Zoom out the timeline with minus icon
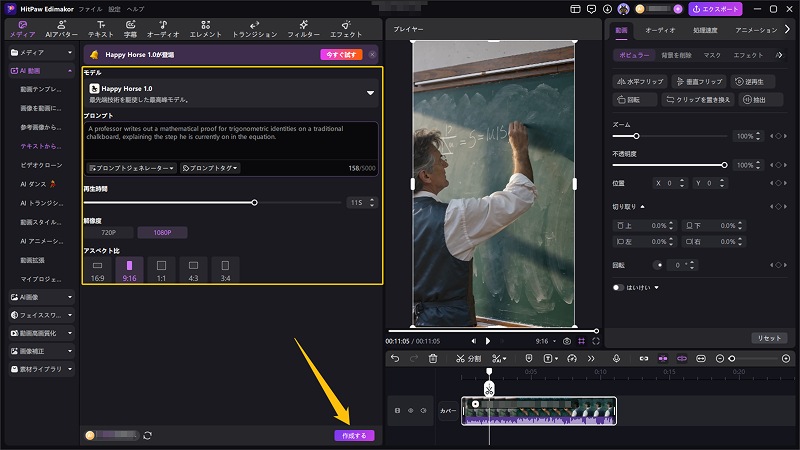Screen dimensions: 800x450 [x=720, y=359]
